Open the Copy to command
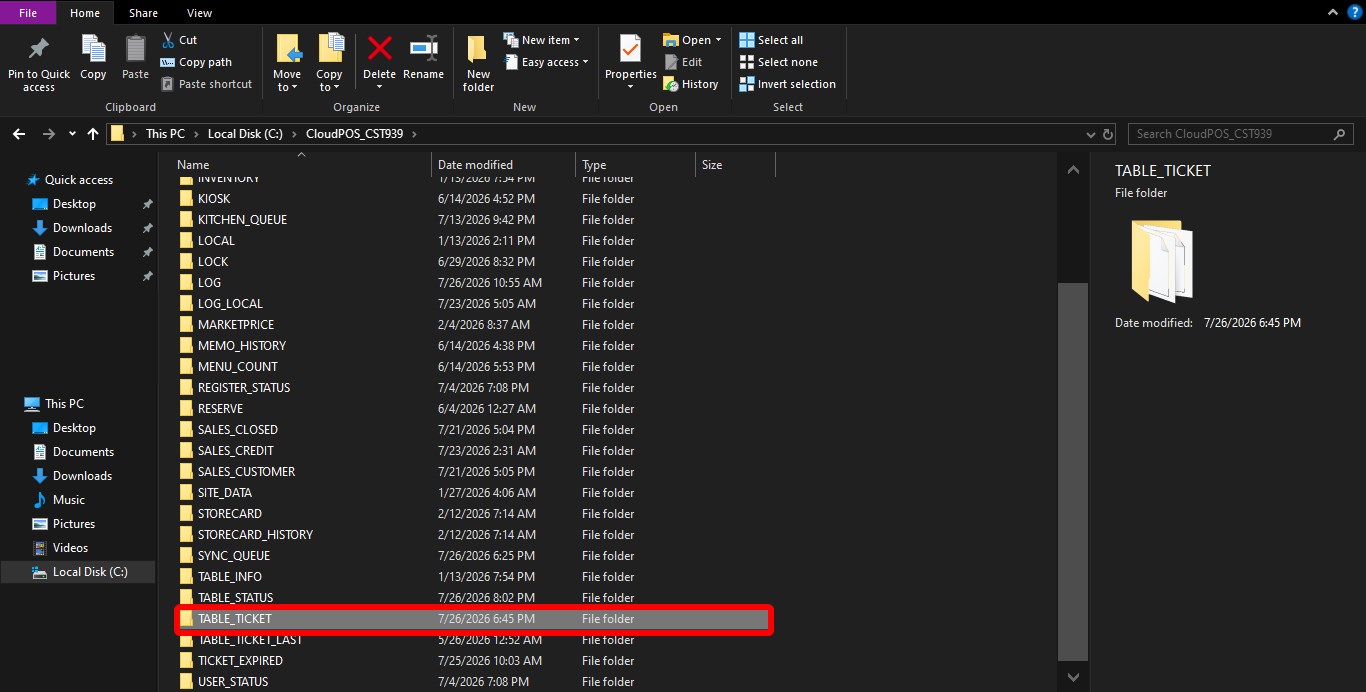This screenshot has width=1366, height=692. click(x=329, y=63)
